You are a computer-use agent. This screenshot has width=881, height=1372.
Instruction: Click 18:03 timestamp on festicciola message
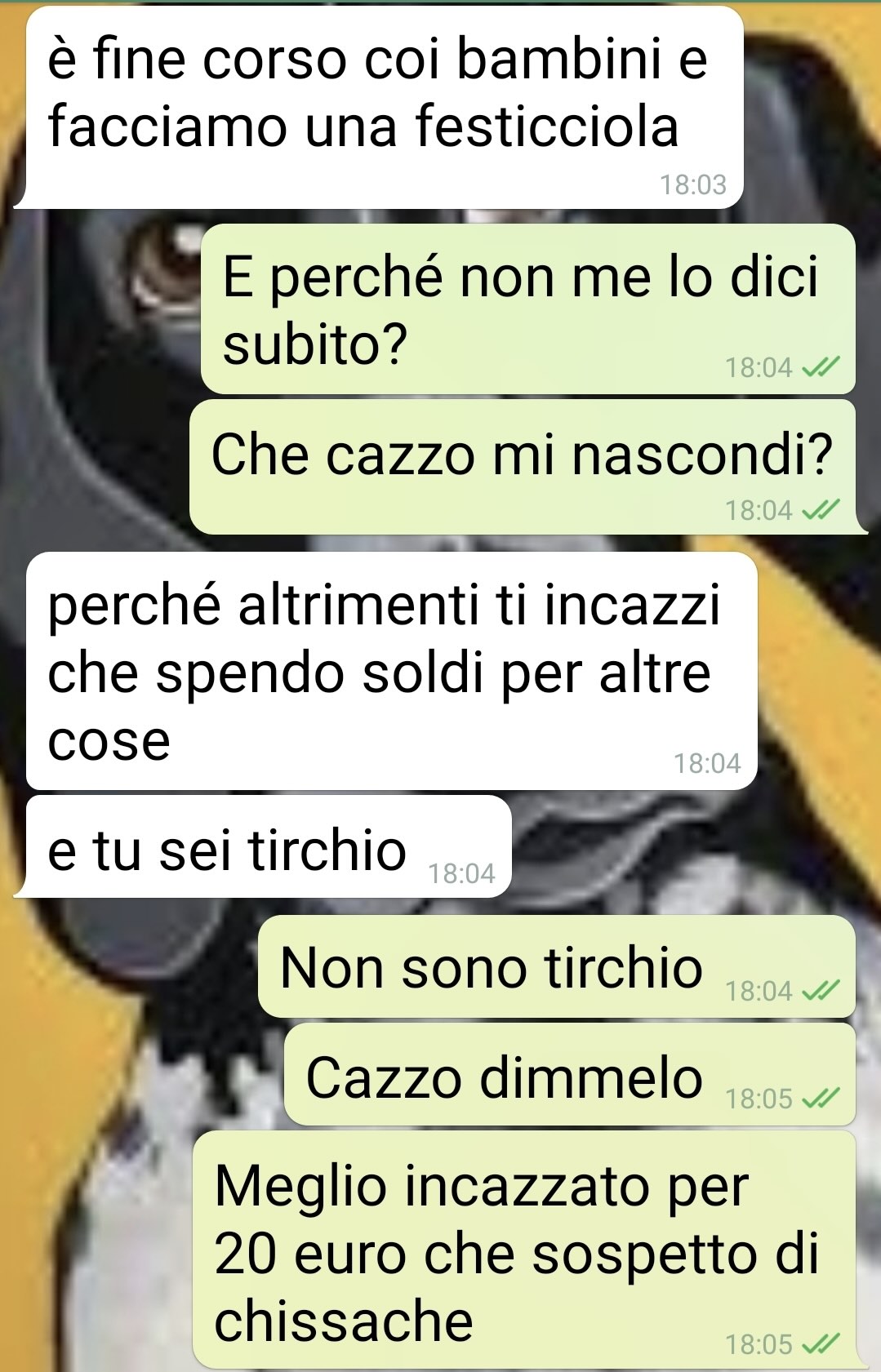point(693,185)
